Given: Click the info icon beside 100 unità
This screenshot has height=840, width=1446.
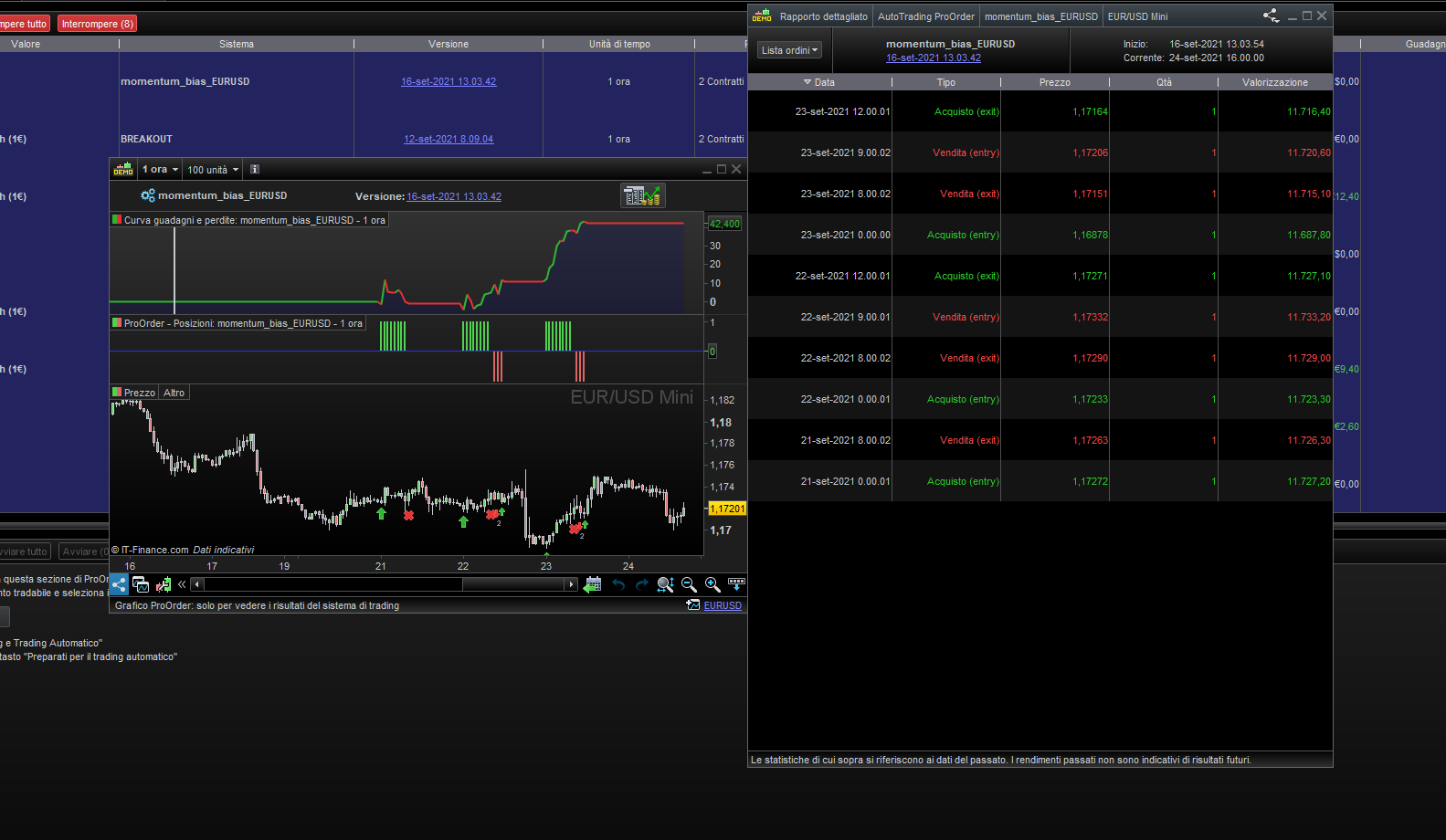Looking at the screenshot, I should (255, 169).
